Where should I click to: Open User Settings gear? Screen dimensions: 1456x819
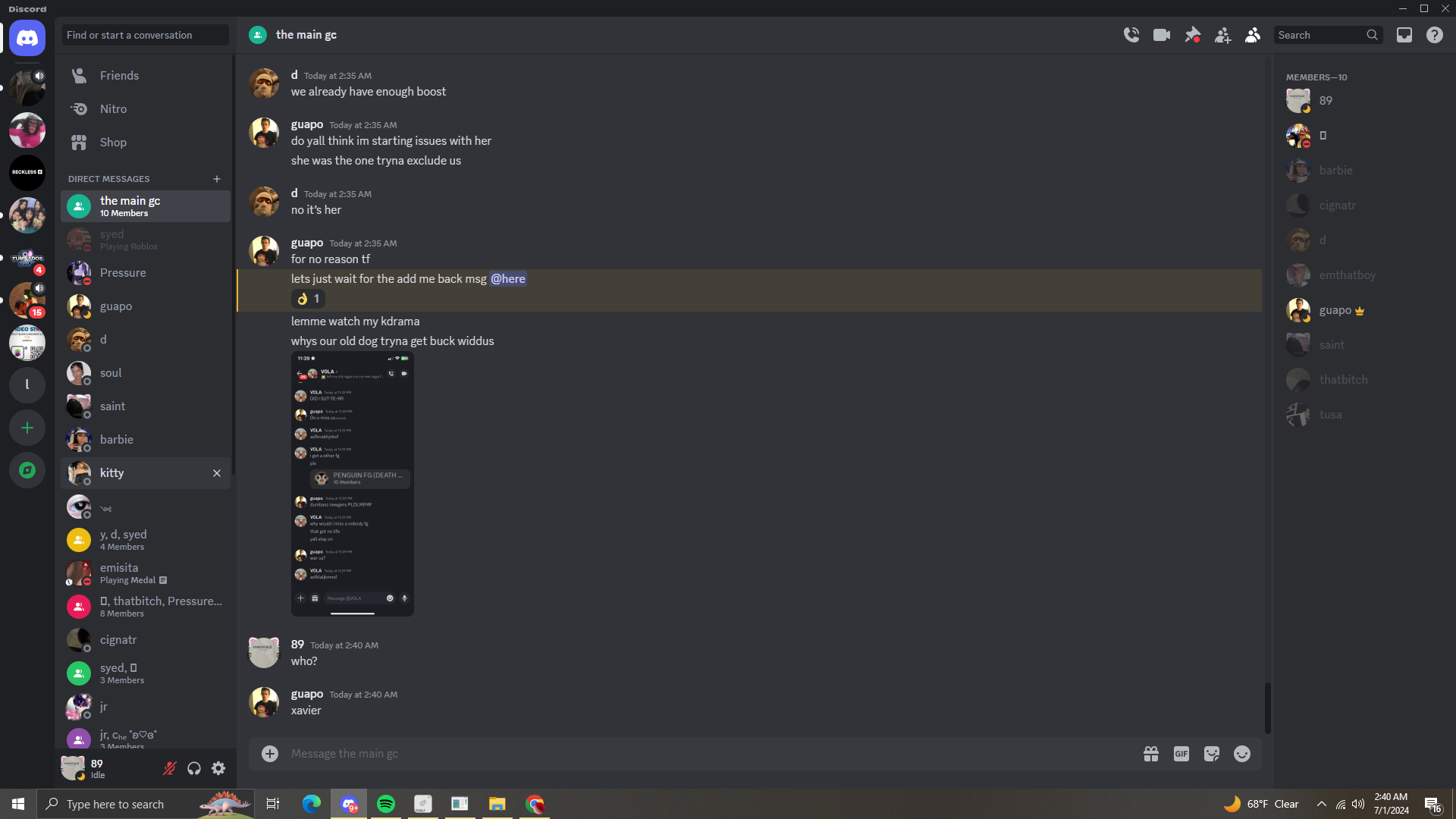tap(218, 769)
